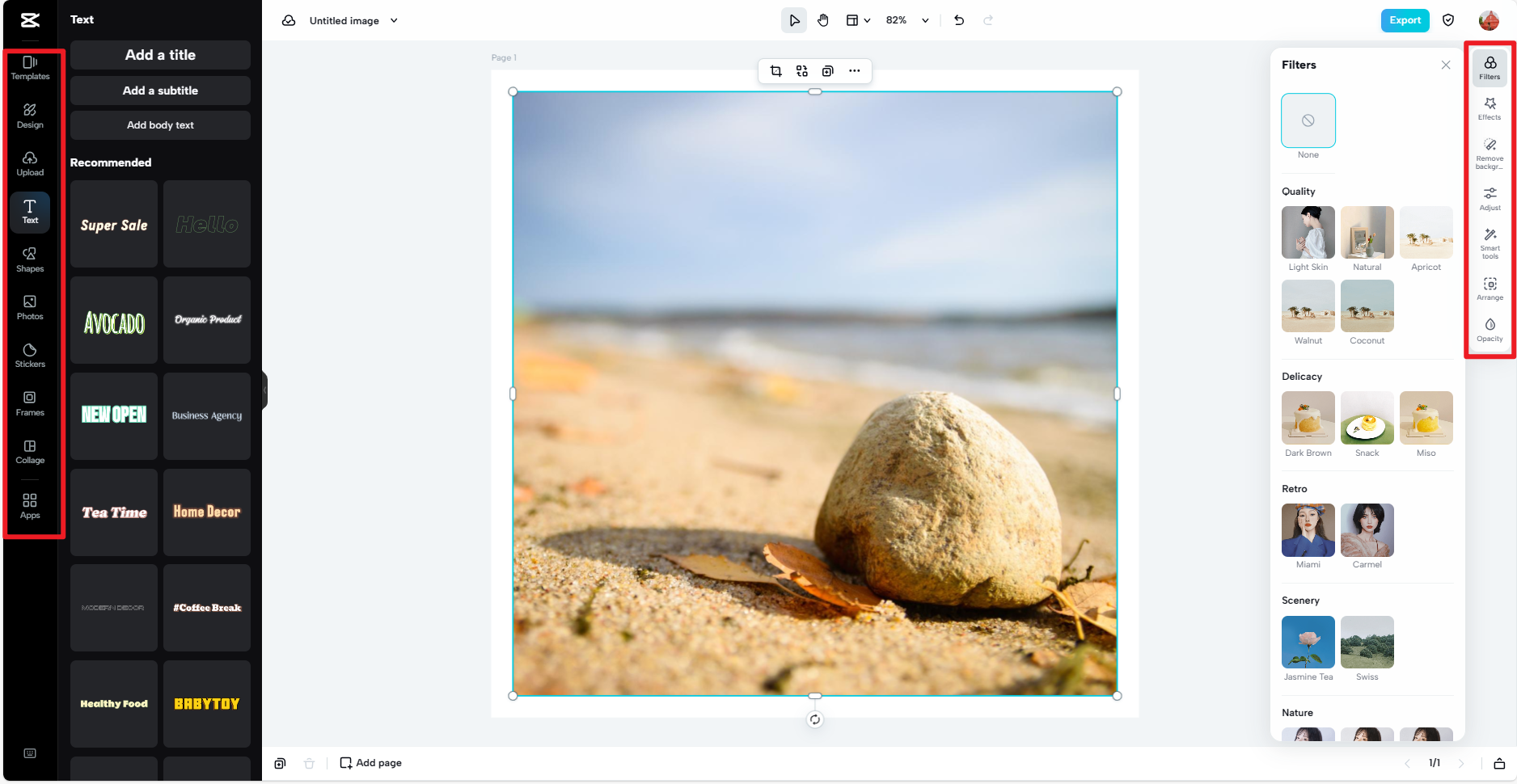Open Smart tools
Viewport: 1517px width, 784px height.
click(1490, 243)
